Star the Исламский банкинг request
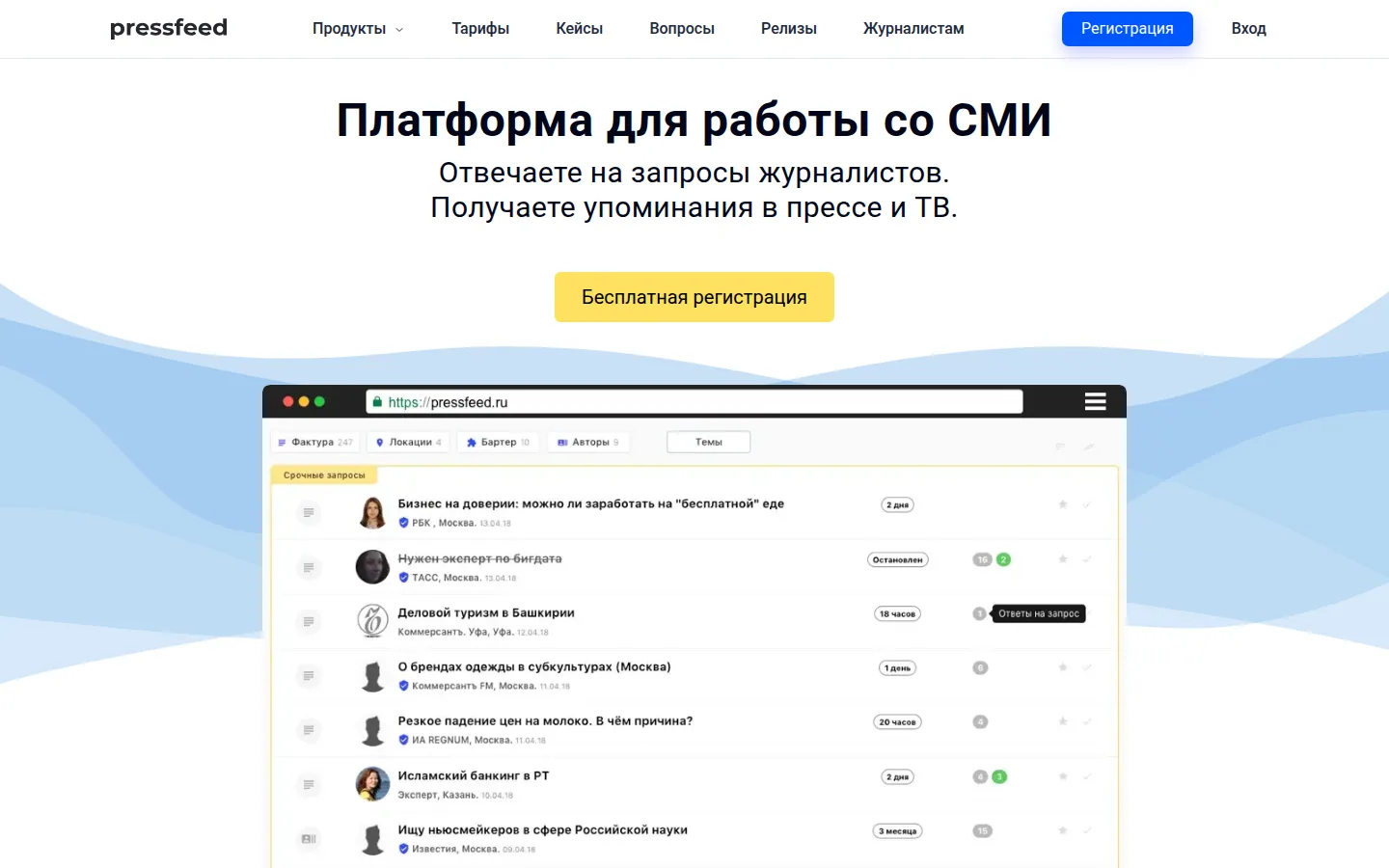Image resolution: width=1389 pixels, height=868 pixels. [1062, 776]
